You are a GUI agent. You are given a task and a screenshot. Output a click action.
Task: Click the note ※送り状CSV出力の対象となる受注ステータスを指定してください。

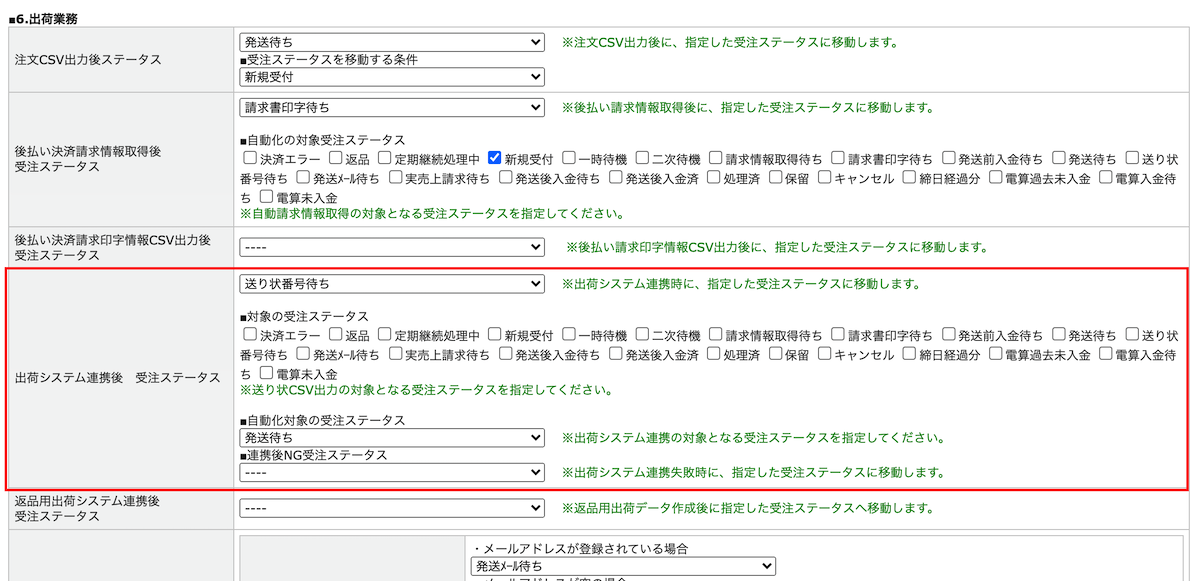tap(427, 390)
